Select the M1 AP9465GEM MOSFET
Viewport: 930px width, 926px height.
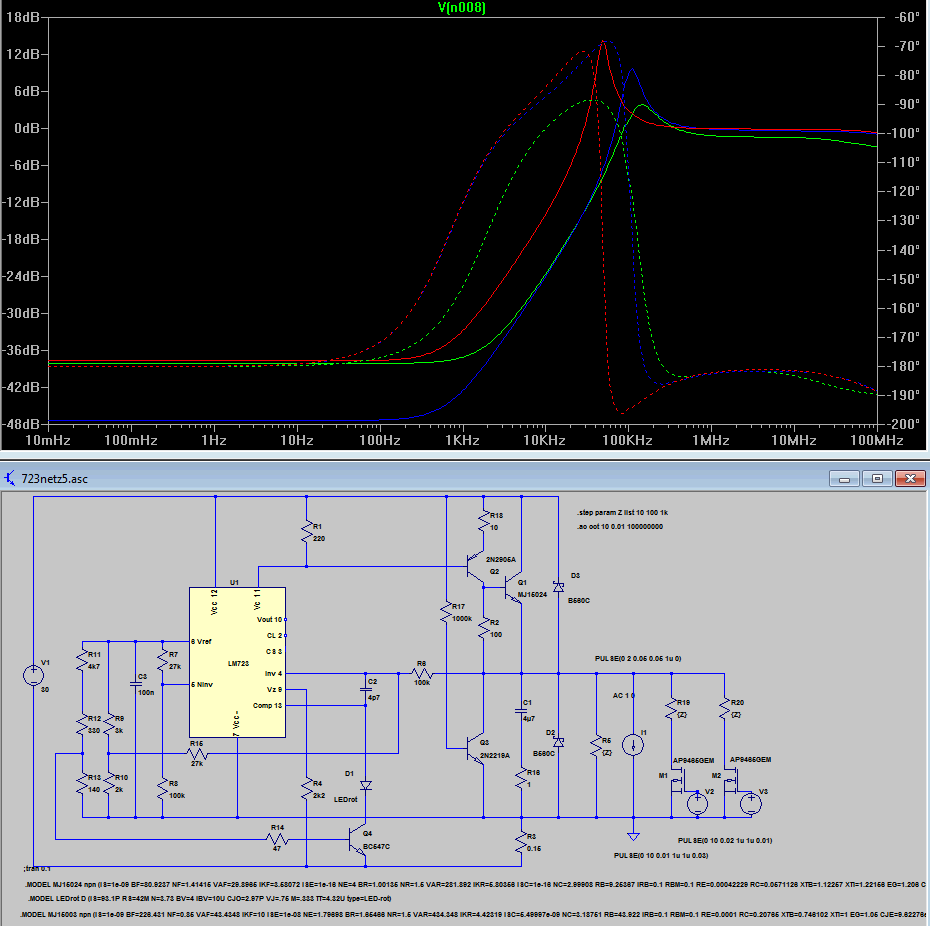[x=678, y=780]
